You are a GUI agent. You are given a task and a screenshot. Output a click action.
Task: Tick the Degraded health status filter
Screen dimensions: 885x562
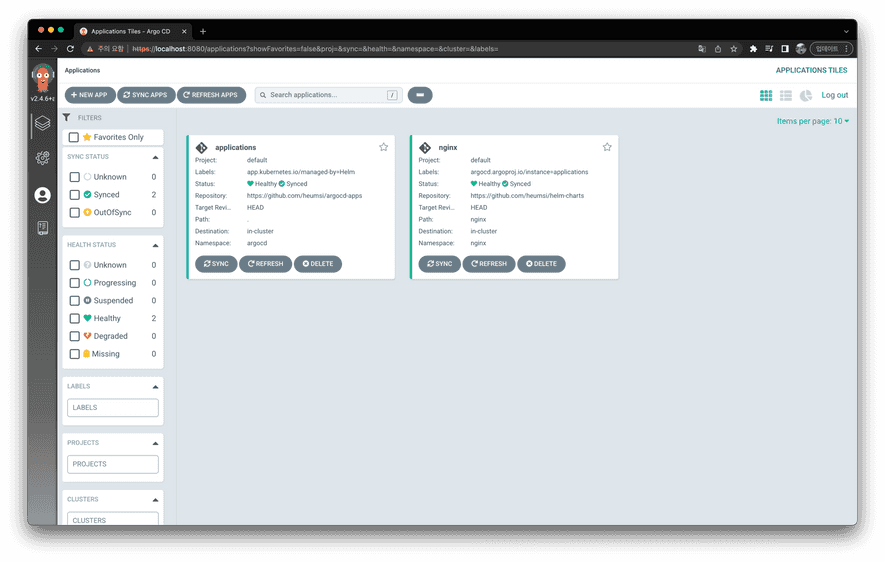coord(74,336)
